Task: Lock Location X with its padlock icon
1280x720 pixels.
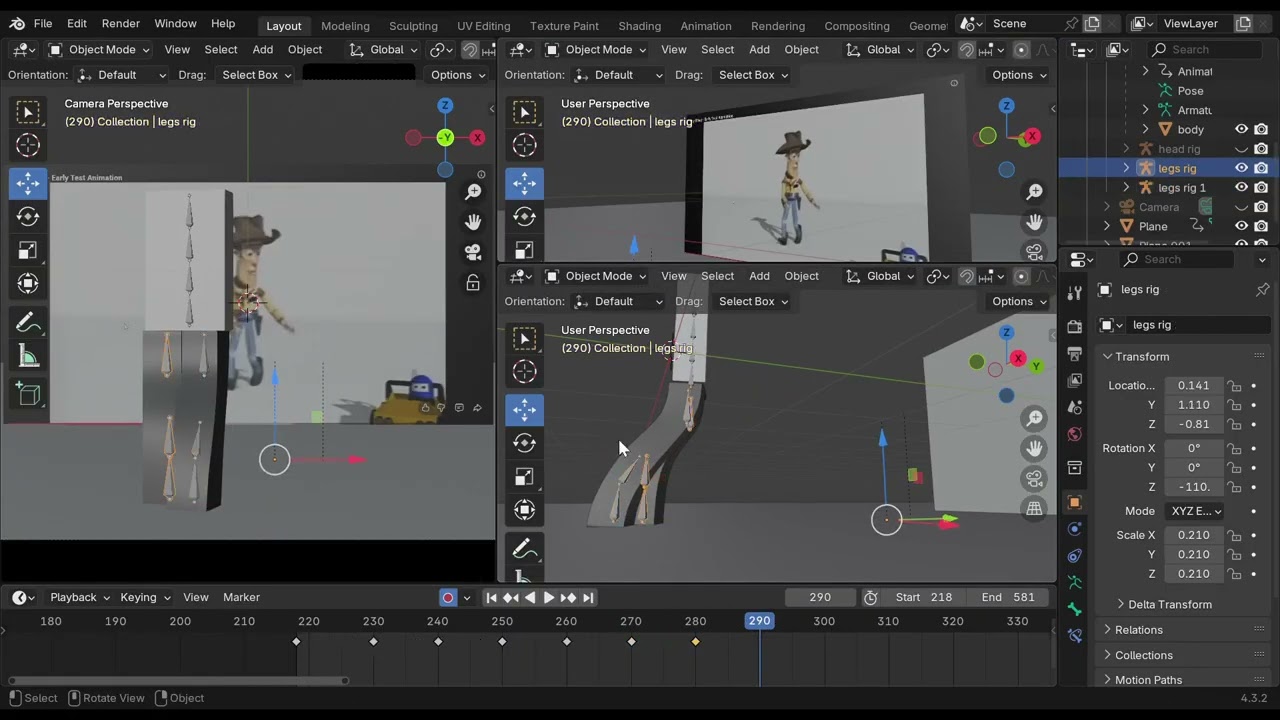Action: click(1235, 386)
